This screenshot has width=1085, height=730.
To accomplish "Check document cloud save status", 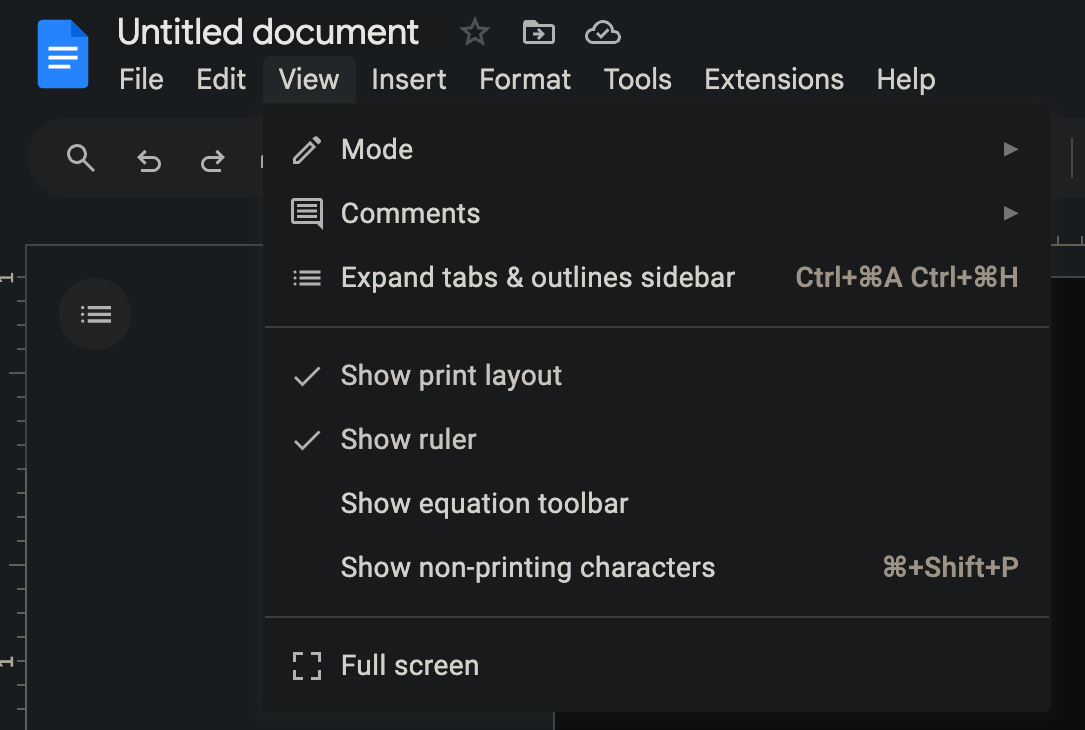I will point(602,31).
